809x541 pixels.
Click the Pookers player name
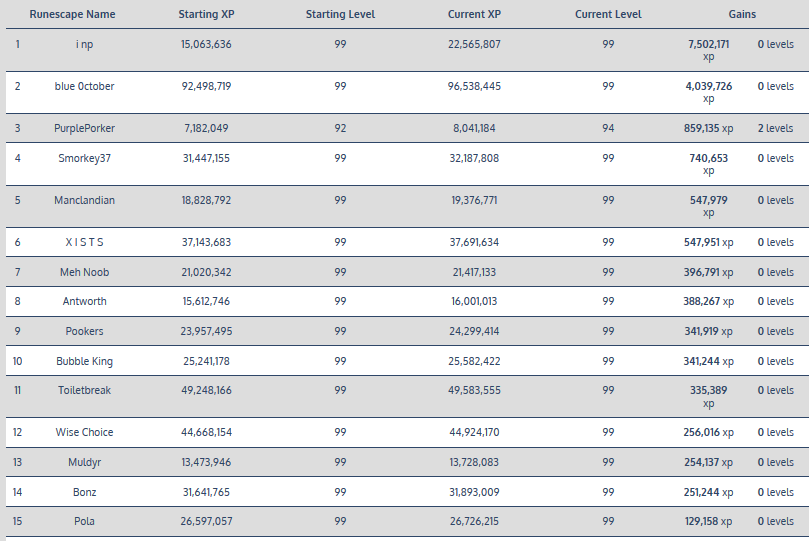click(x=84, y=331)
